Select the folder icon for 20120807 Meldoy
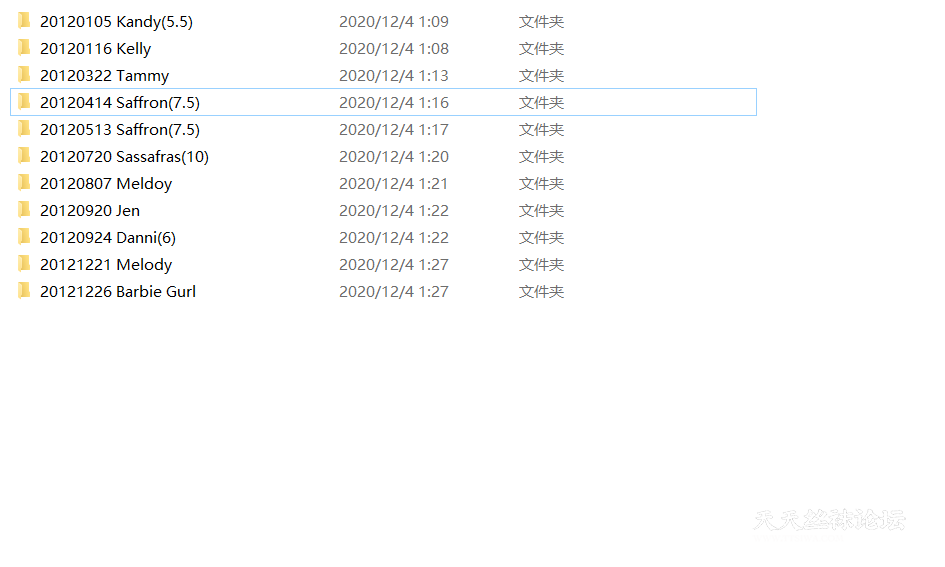This screenshot has height=567, width=945. [x=24, y=183]
